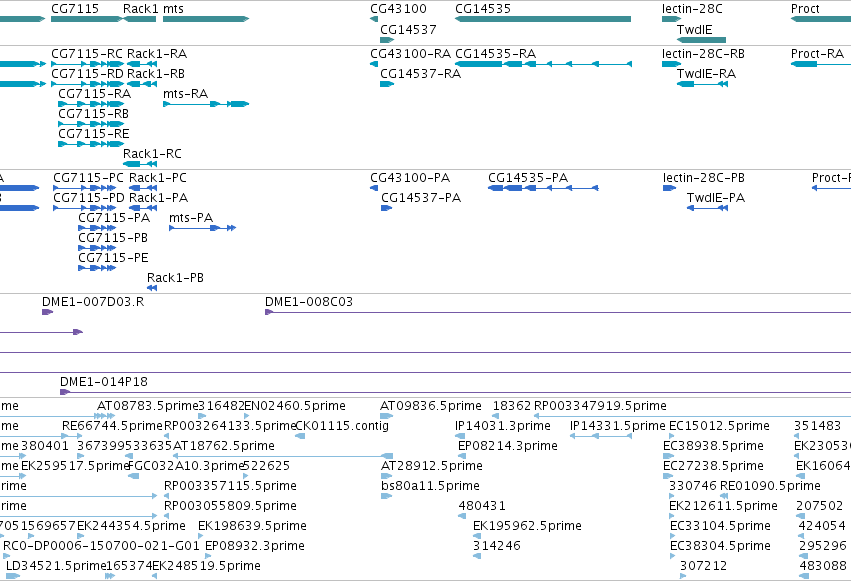Click the EK198639.5prime EST label

(252, 526)
